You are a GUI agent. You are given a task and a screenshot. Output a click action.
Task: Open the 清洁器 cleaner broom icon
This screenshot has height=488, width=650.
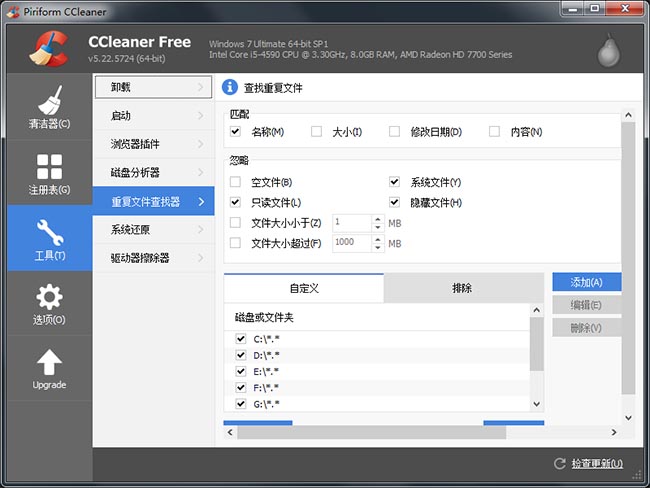click(x=50, y=100)
